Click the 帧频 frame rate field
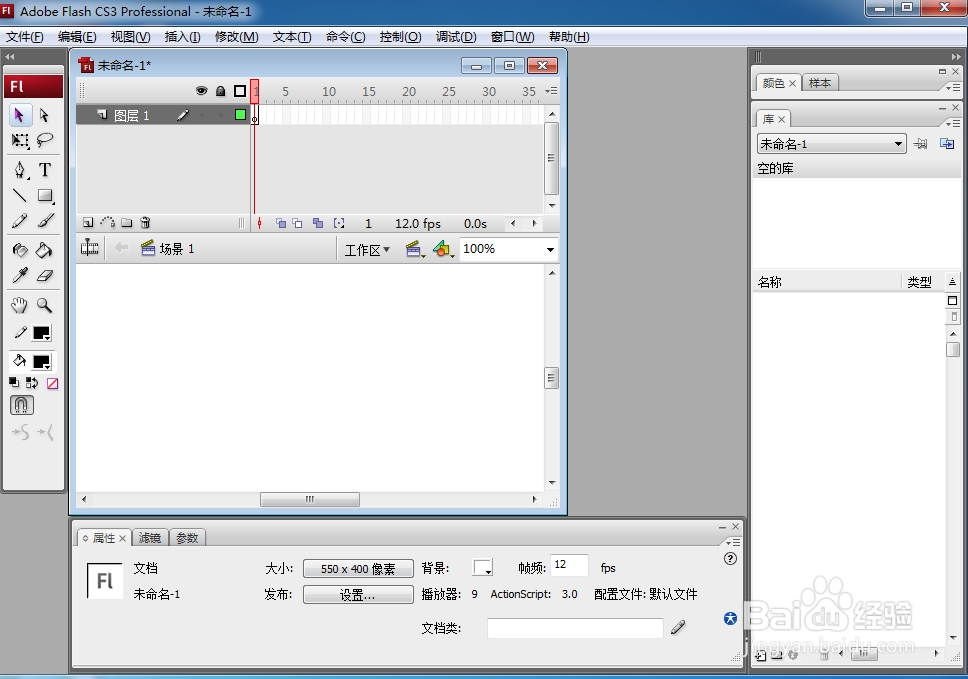 (569, 565)
